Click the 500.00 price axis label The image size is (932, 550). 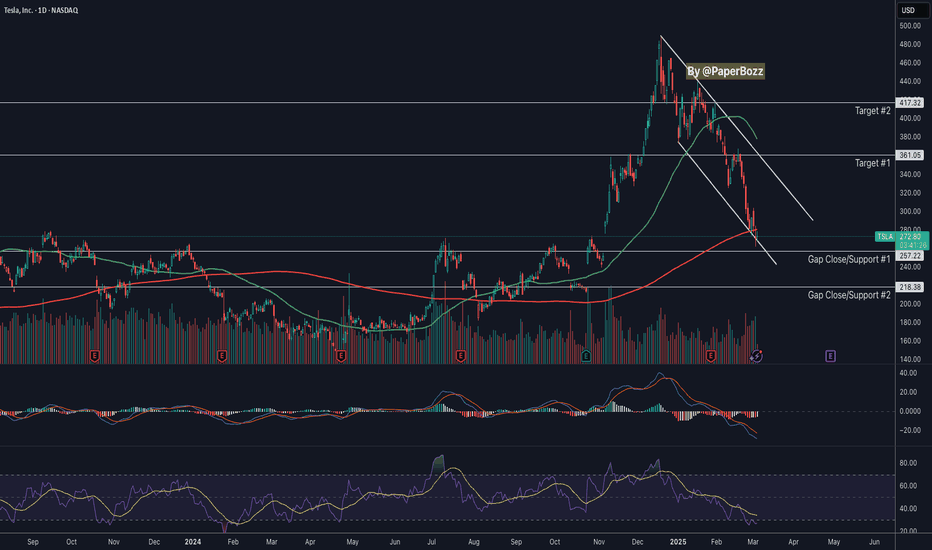[910, 26]
